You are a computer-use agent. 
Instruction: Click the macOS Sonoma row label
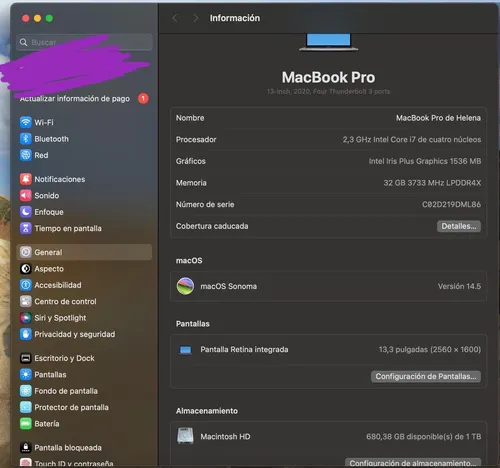pos(228,286)
